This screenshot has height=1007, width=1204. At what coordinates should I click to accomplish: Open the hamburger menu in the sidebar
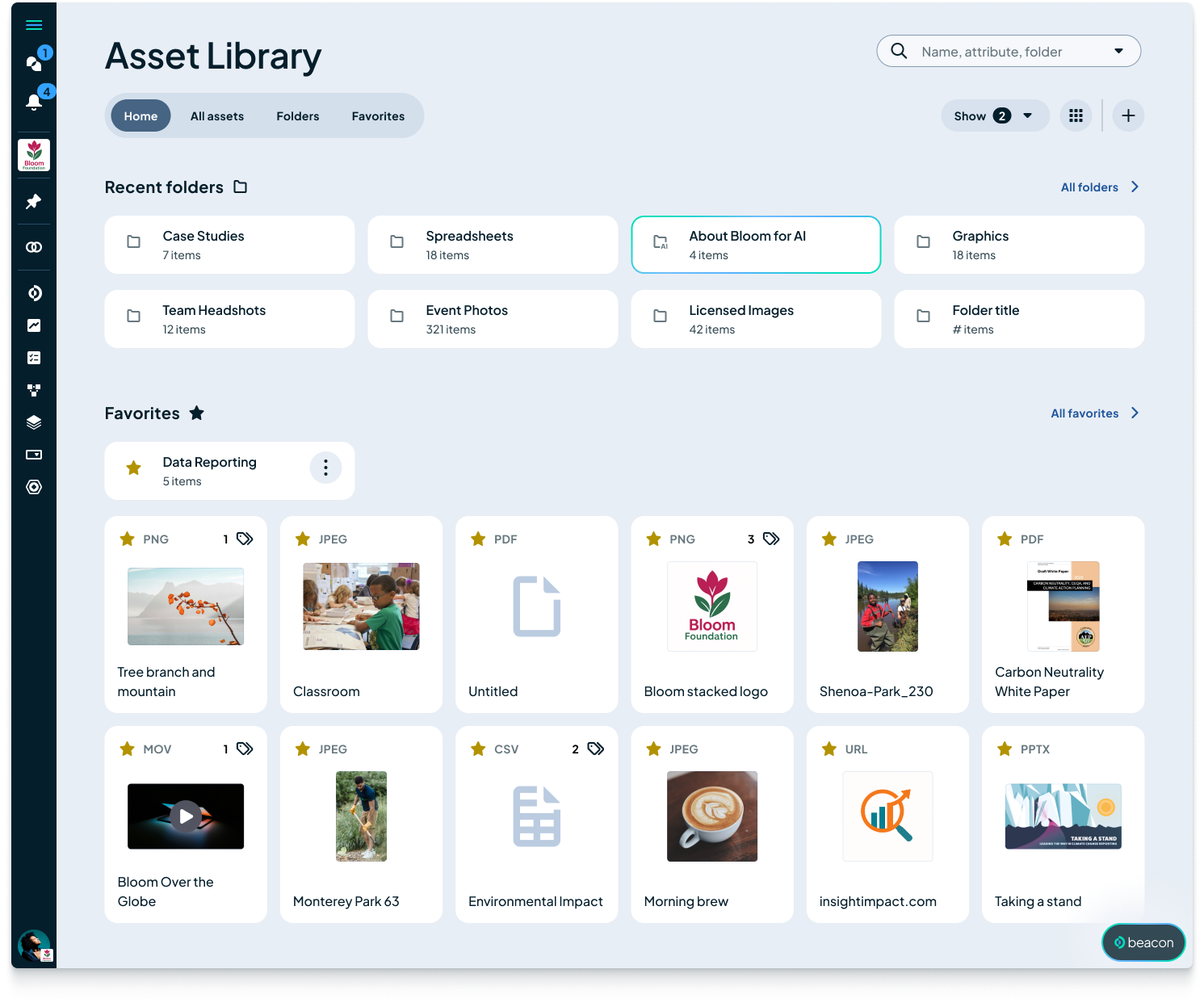point(34,25)
